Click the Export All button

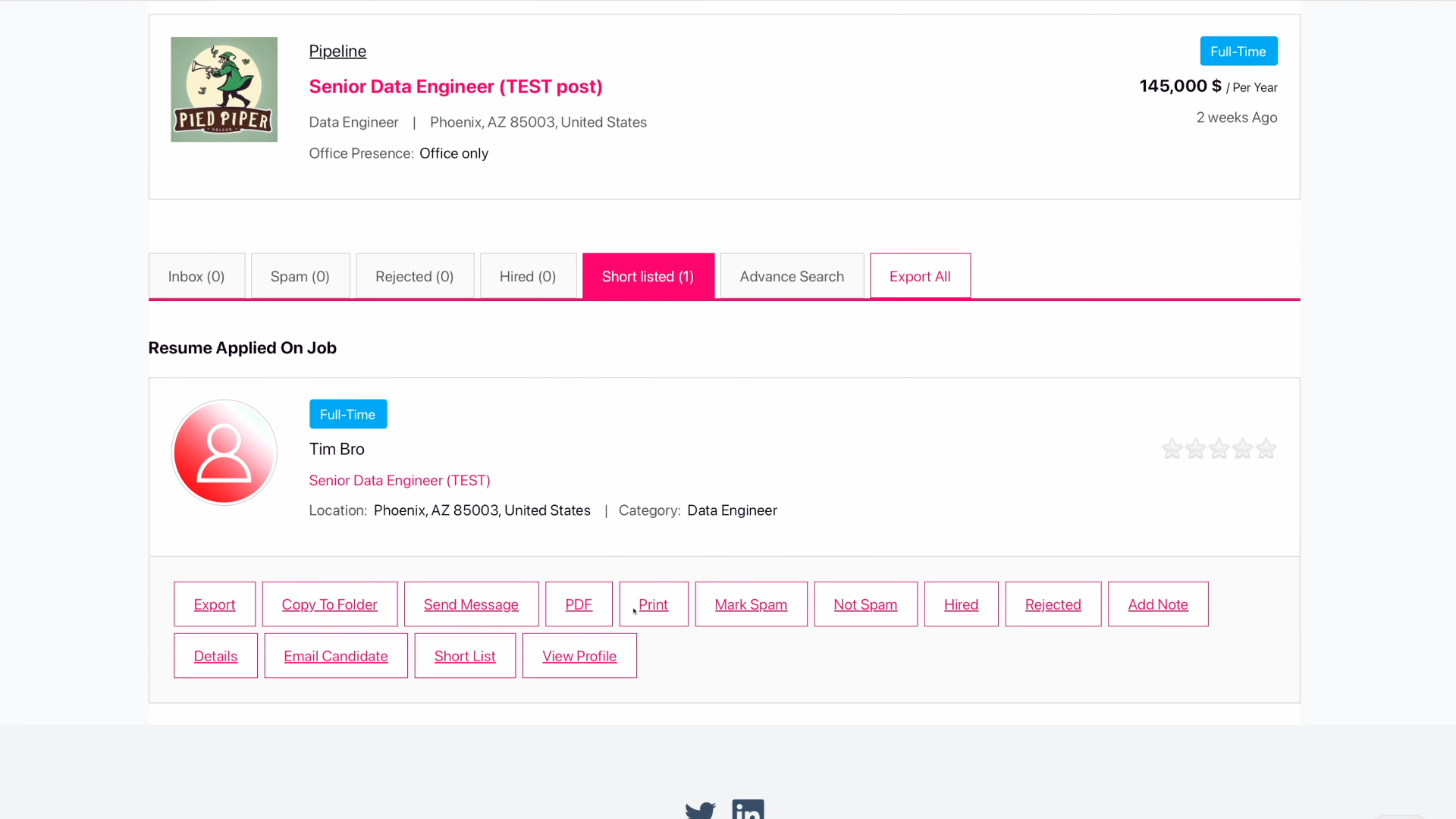pyautogui.click(x=920, y=277)
